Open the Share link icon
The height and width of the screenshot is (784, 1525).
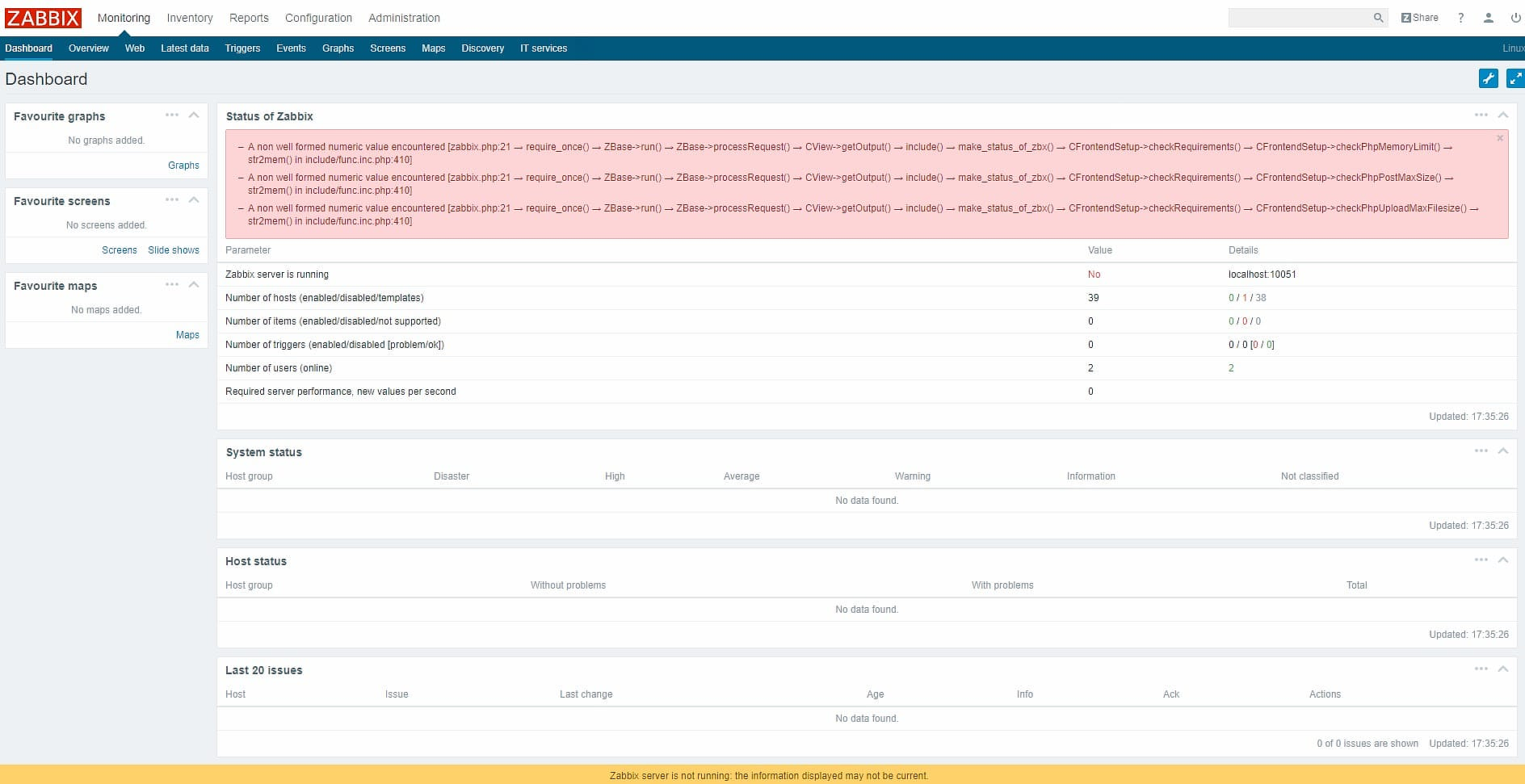[x=1419, y=18]
